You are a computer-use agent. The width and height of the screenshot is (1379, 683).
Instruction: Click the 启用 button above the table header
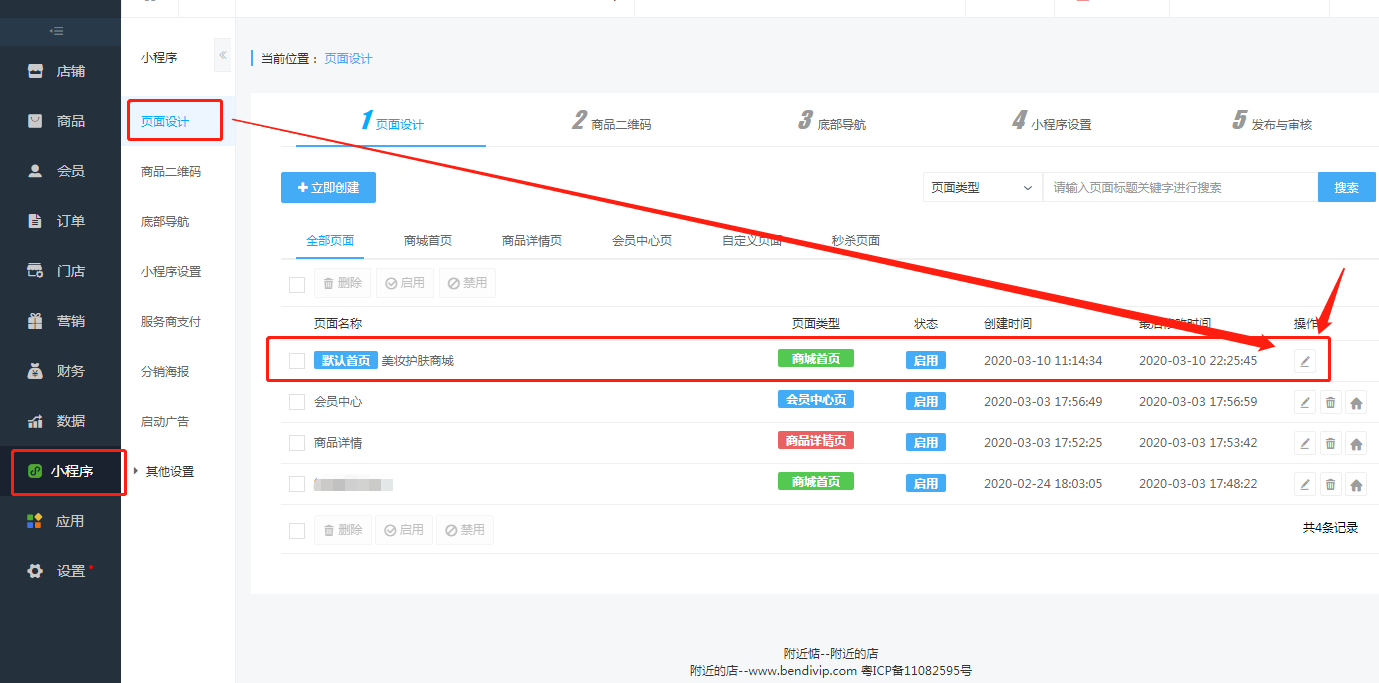tap(405, 283)
